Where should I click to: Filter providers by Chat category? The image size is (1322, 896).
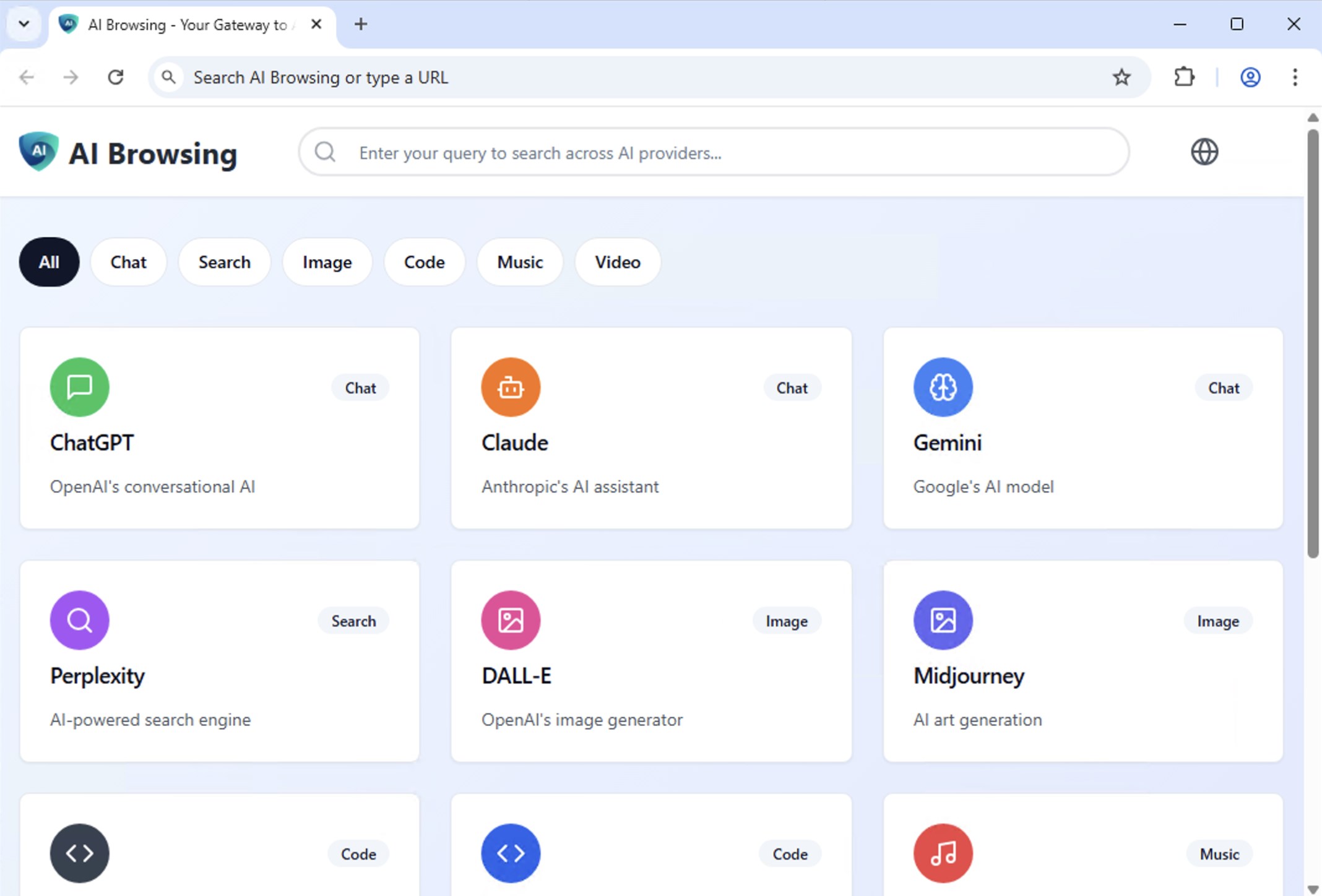coord(128,262)
